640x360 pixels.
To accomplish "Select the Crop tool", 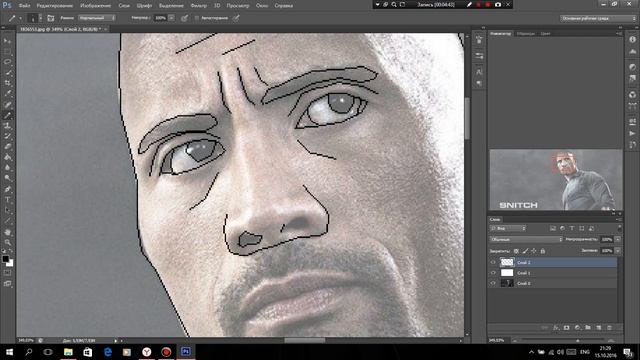I will click(7, 83).
